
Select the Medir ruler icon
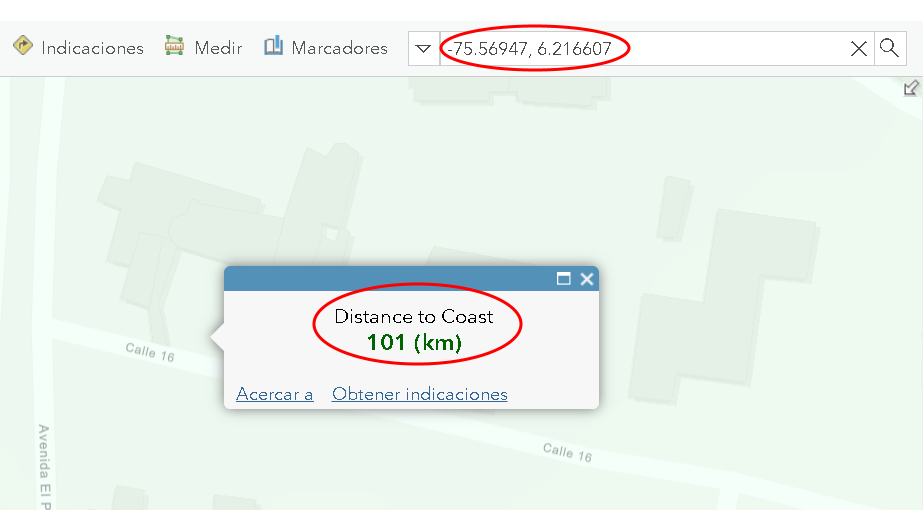point(174,46)
